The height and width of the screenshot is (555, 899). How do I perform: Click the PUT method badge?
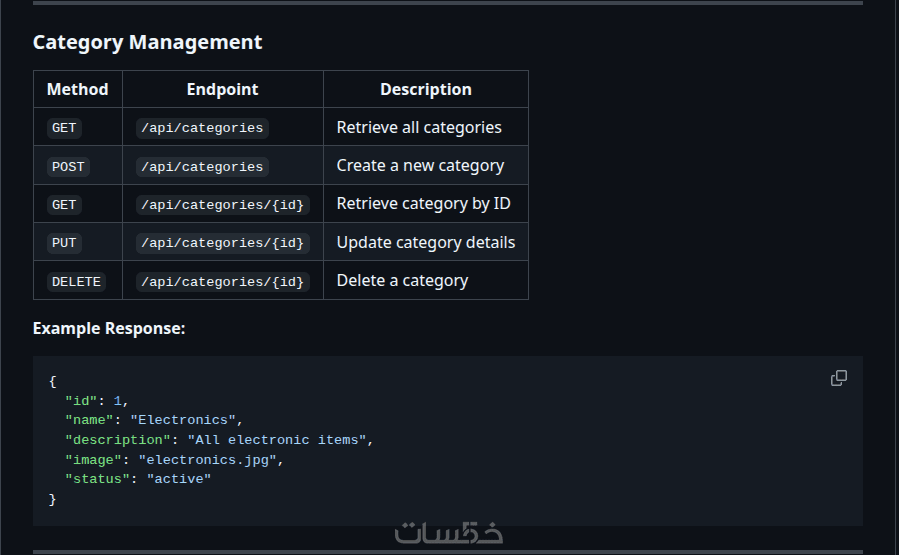coord(64,243)
